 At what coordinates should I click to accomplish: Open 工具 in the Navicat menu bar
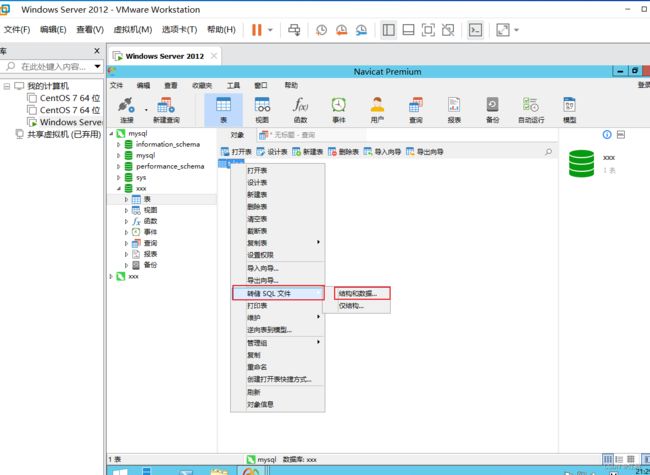[x=233, y=85]
